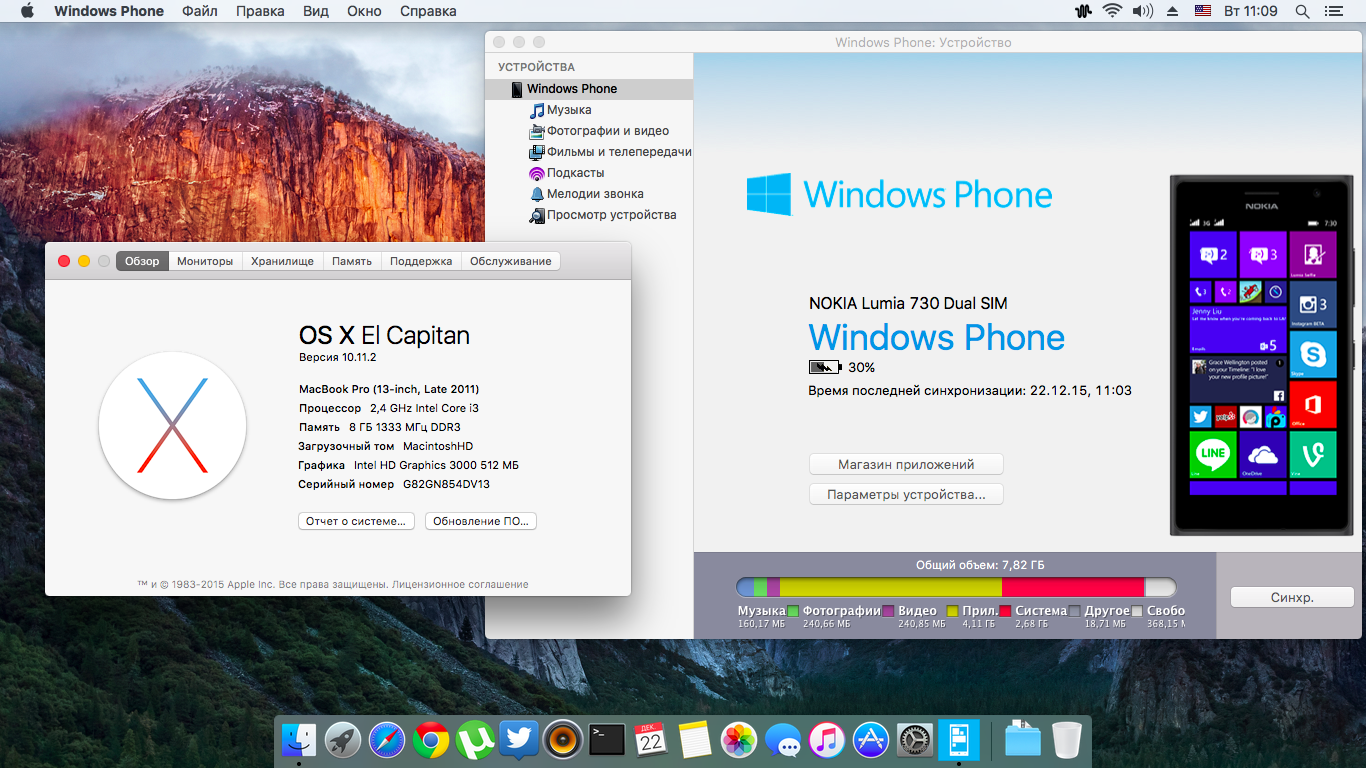1366x768 pixels.
Task: Switch to the Память tab
Action: (352, 261)
